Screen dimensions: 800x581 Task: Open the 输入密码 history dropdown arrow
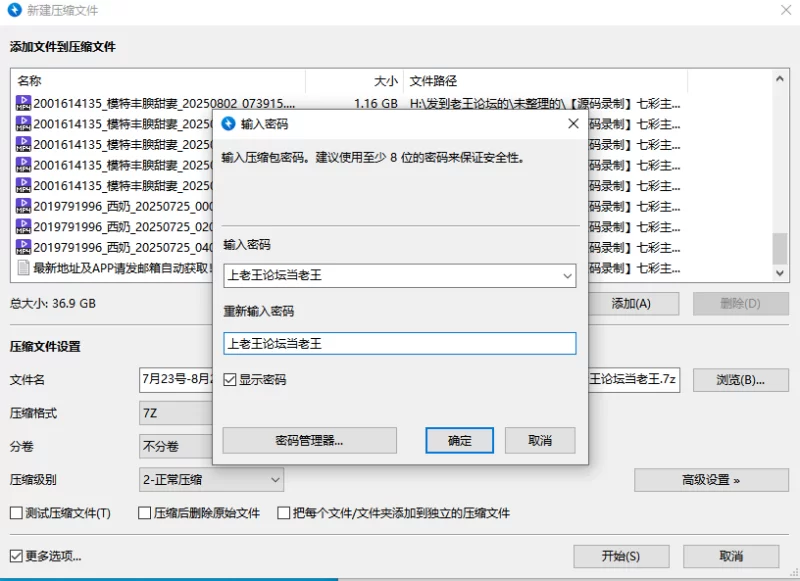coord(567,276)
